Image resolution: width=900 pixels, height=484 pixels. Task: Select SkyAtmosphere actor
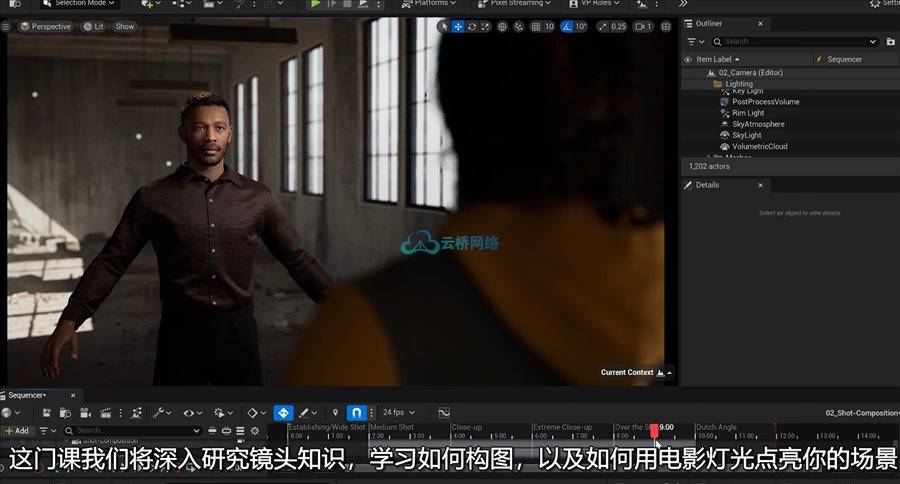[x=758, y=124]
